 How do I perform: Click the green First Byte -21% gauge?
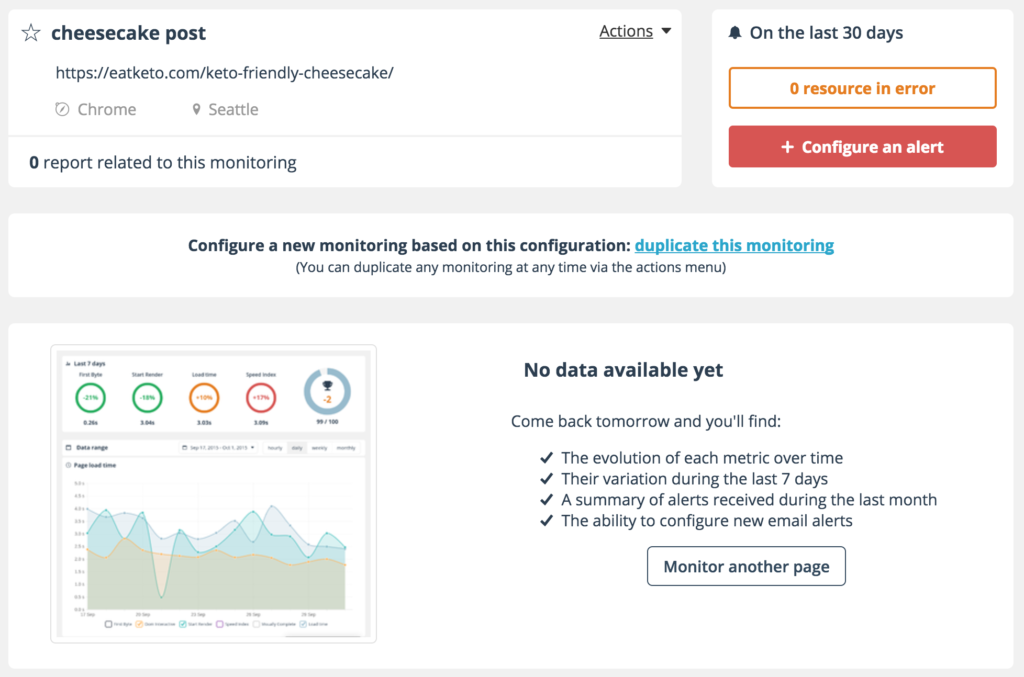(x=91, y=398)
